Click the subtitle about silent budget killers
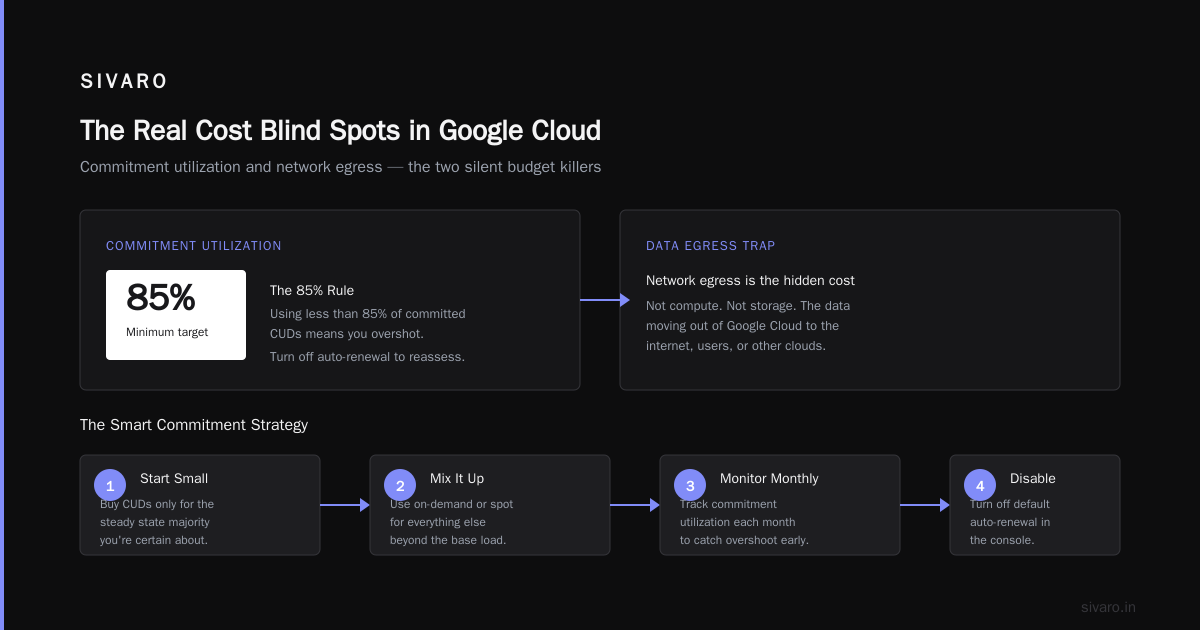 click(340, 167)
